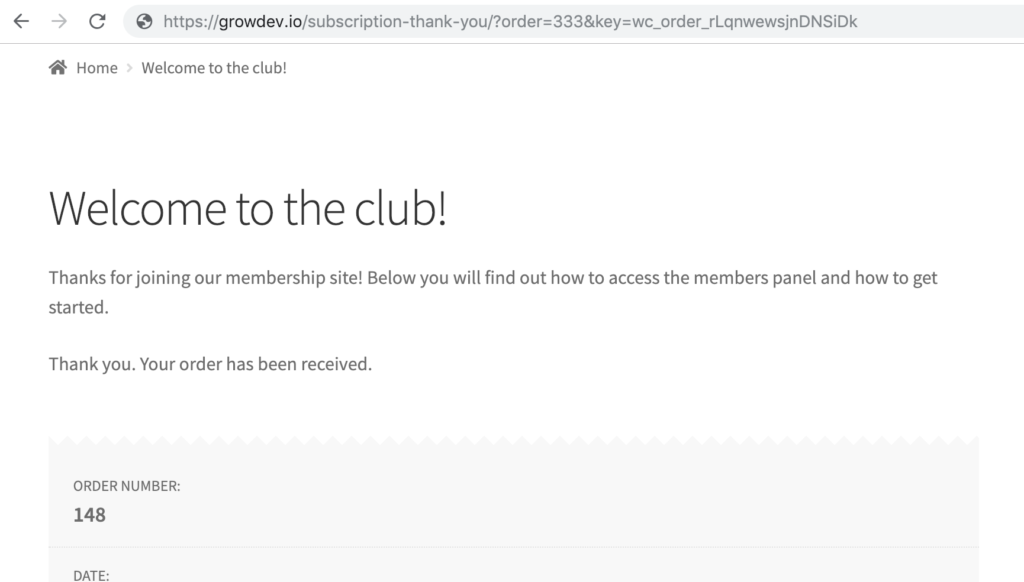
Task: Reload the page using the refresh icon
Action: click(97, 22)
